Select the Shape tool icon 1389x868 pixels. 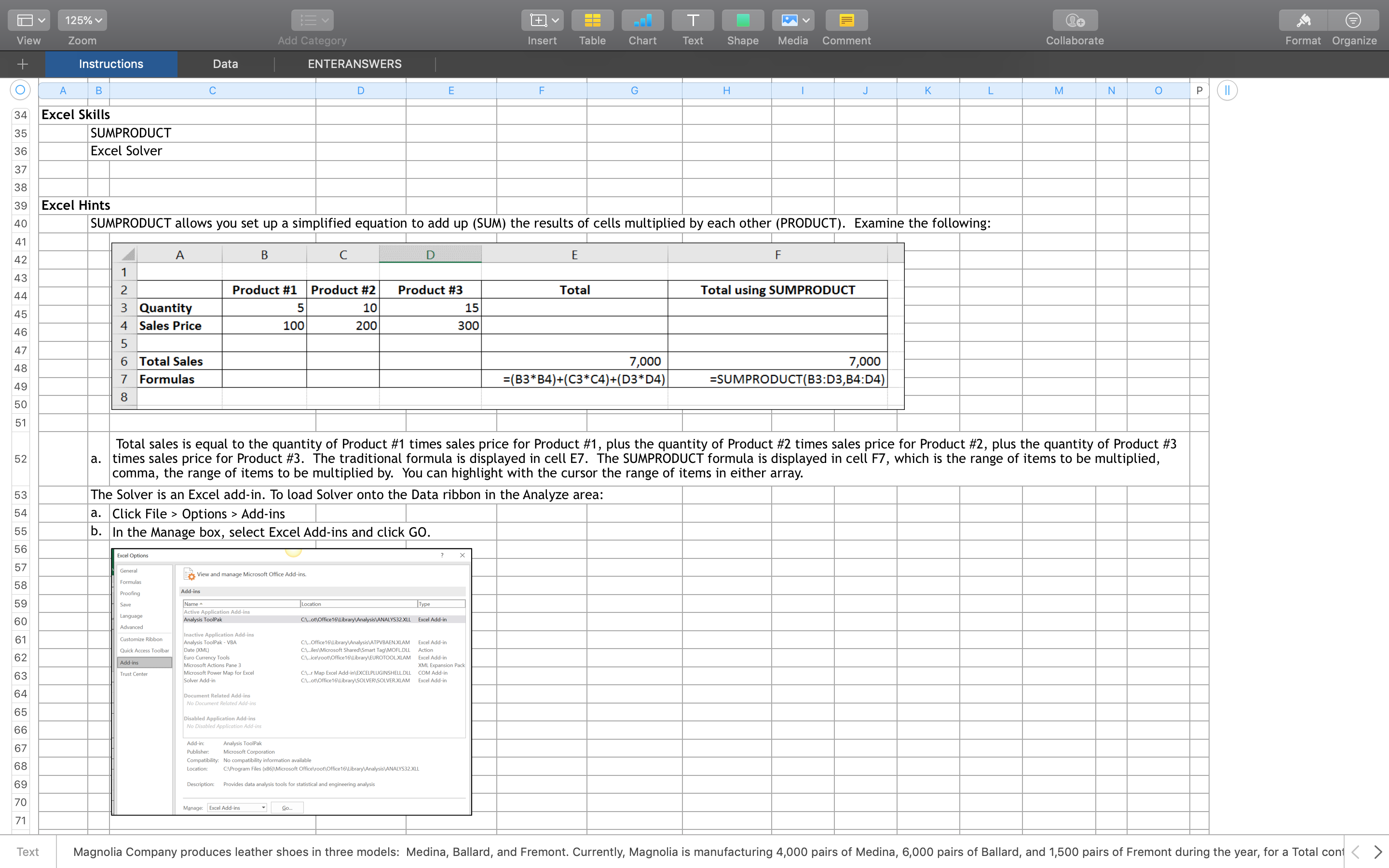(x=742, y=21)
